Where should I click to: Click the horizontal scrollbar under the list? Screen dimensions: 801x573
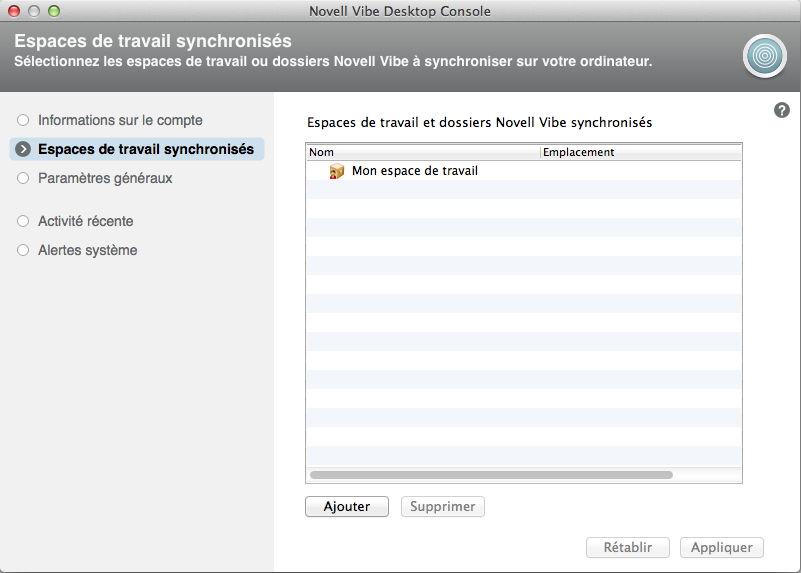click(x=491, y=475)
